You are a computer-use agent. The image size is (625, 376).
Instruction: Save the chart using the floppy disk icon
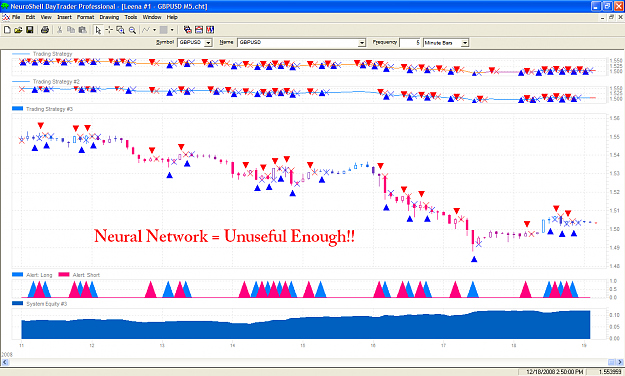pyautogui.click(x=29, y=30)
